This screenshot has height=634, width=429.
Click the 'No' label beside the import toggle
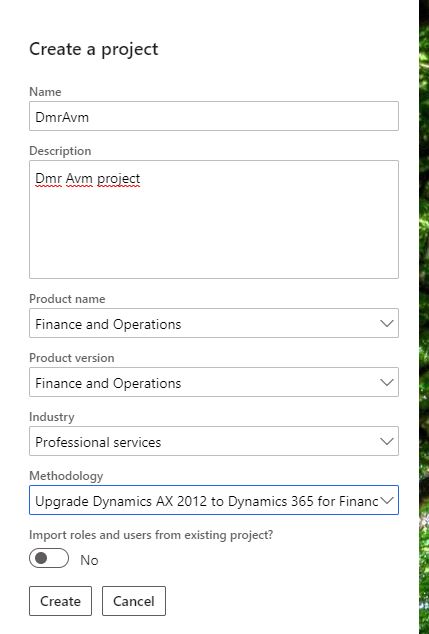click(x=89, y=560)
